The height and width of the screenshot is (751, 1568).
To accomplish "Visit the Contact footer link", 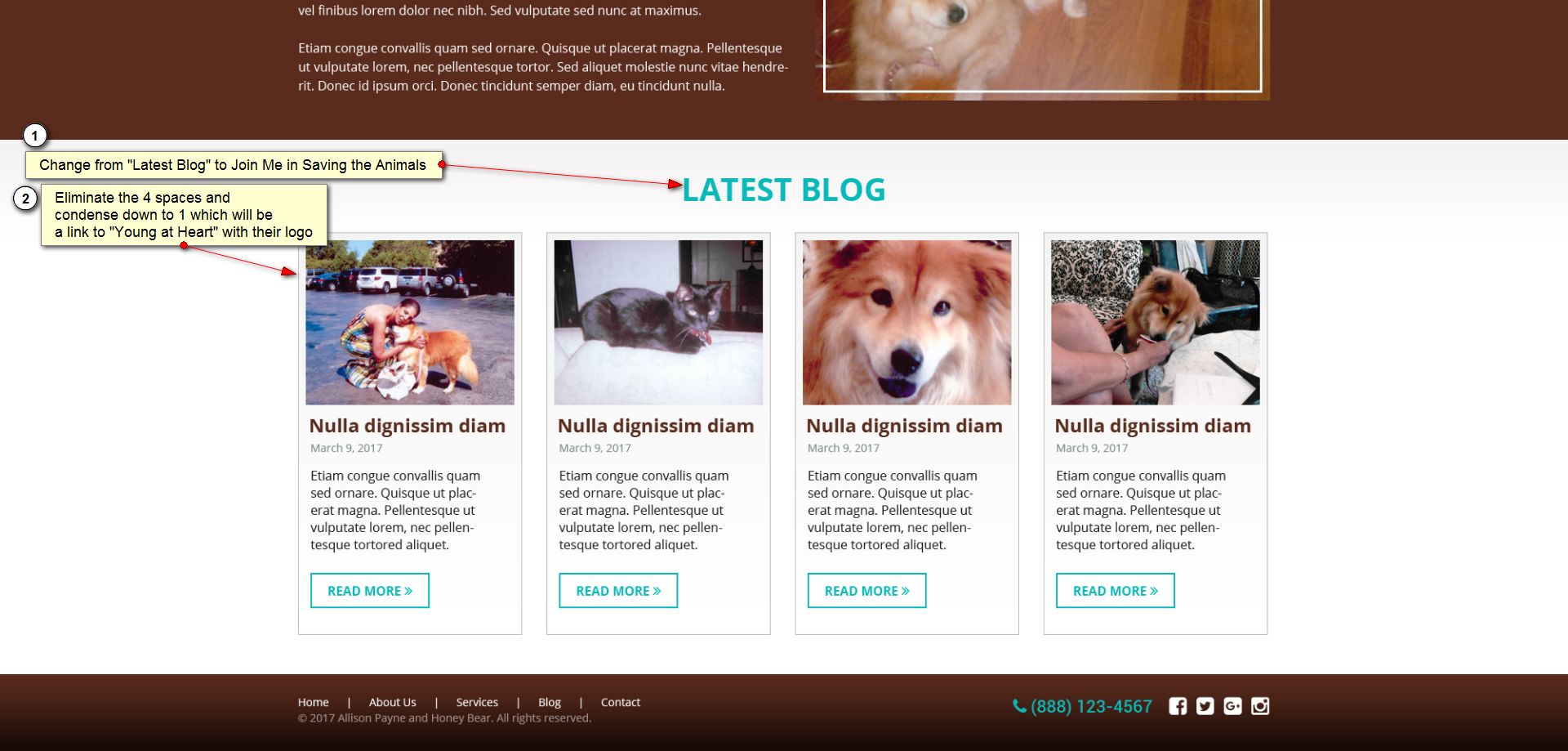I will (x=621, y=702).
